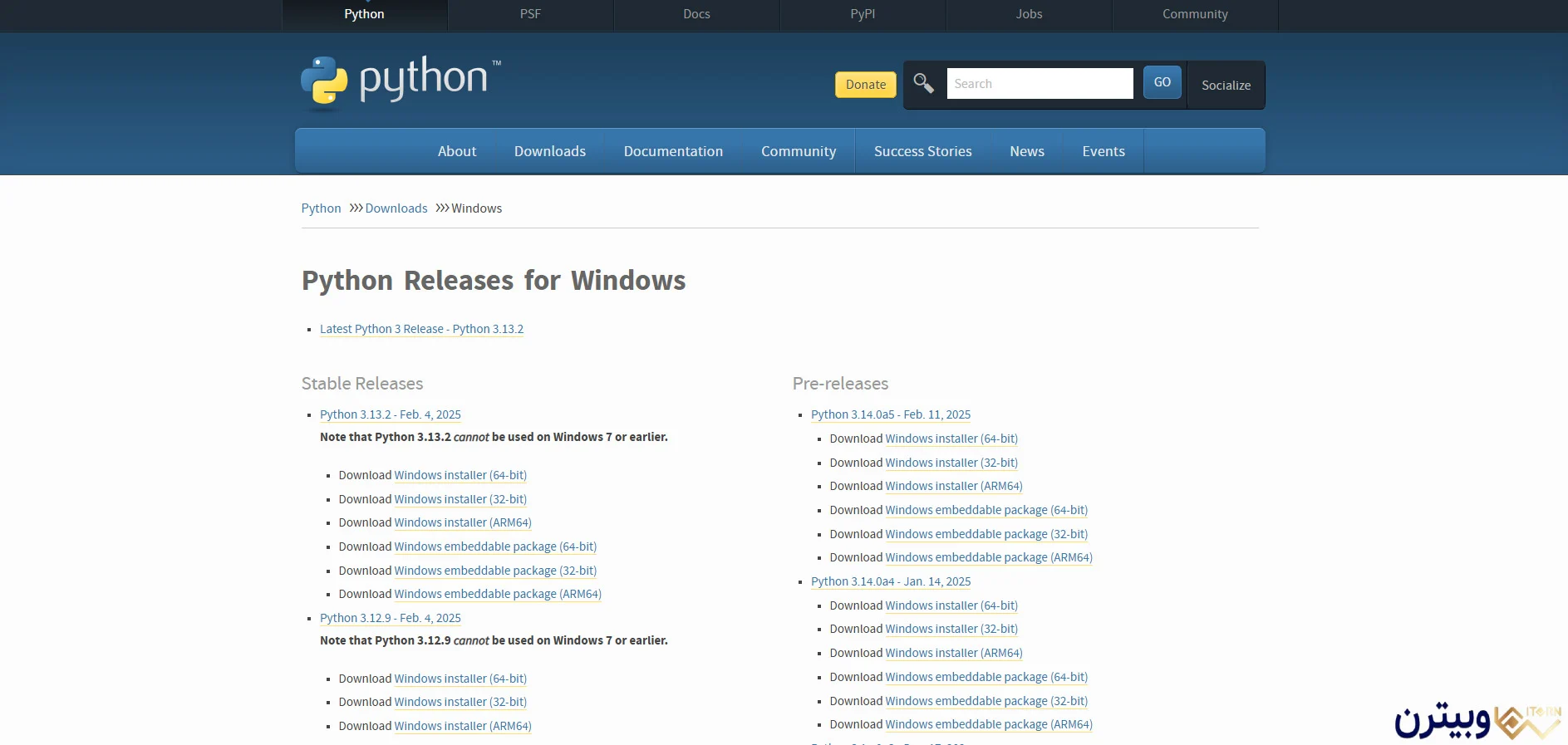Download 3.14.0a5 embeddable package (64-bit)
The image size is (1568, 745).
pos(986,510)
